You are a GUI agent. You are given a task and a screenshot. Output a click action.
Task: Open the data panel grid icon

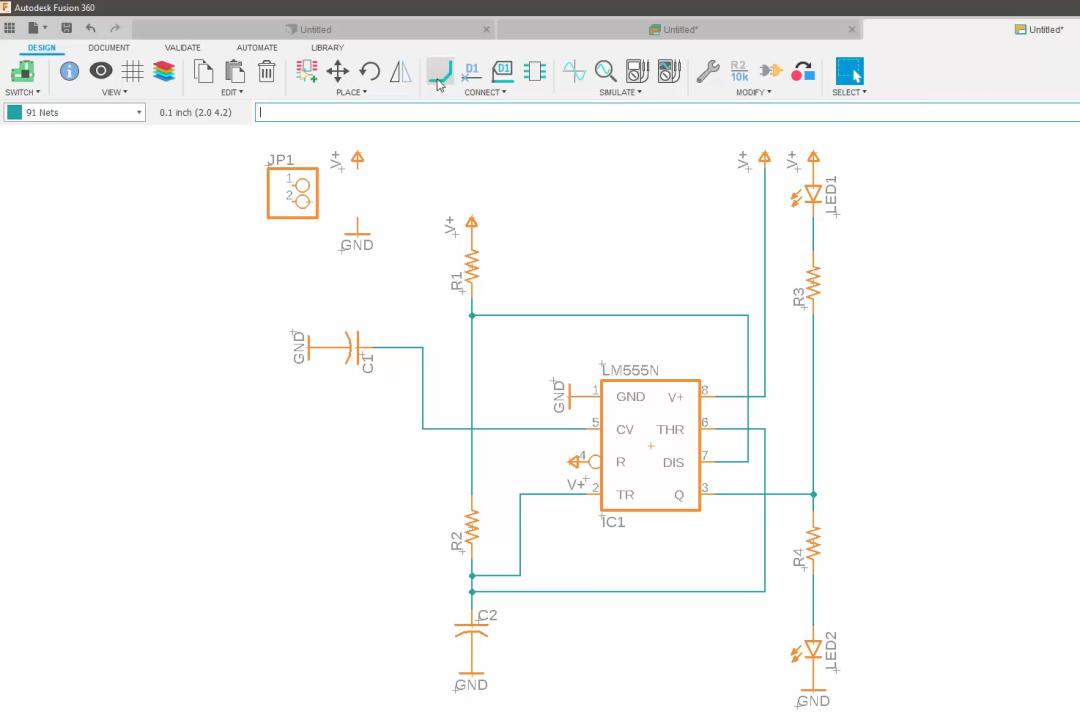coord(10,28)
